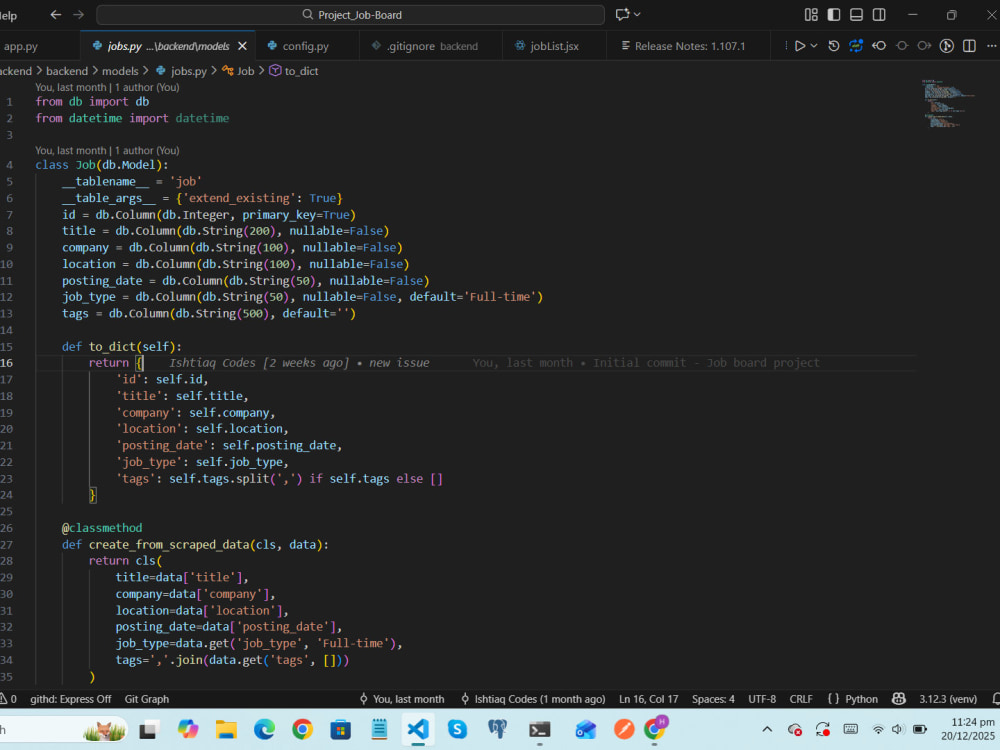Click the 'Initial commit - Job board project' annotation
Viewport: 1000px width, 750px height.
pos(706,363)
